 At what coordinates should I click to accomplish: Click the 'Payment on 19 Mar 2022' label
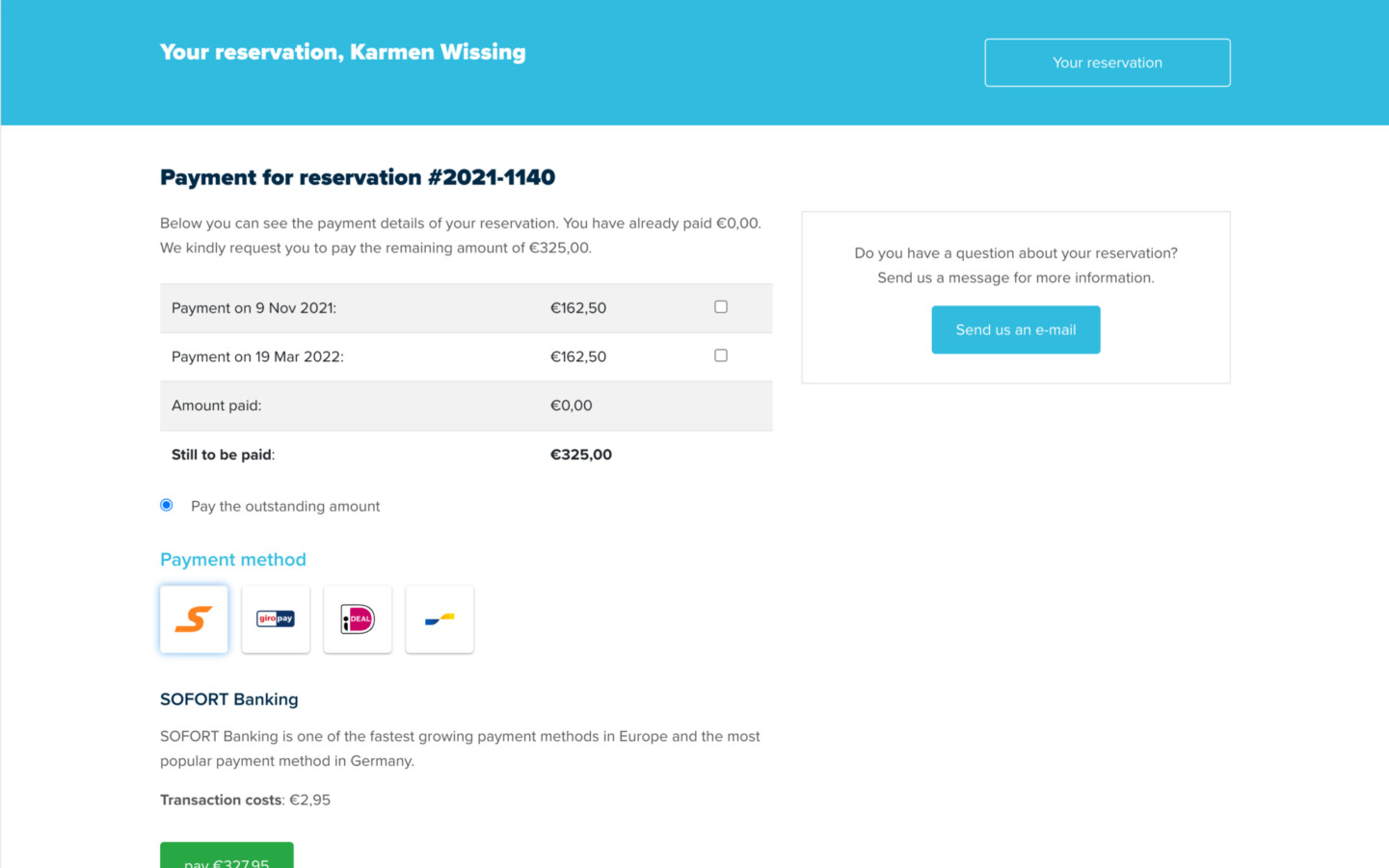[x=257, y=356]
